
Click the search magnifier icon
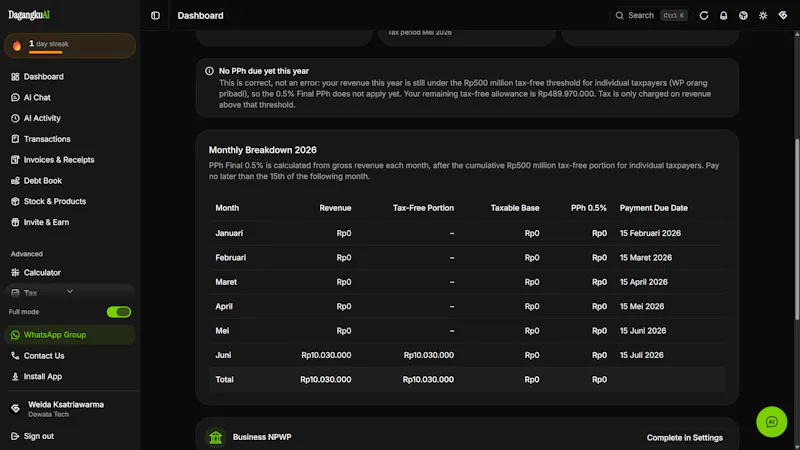coord(619,16)
